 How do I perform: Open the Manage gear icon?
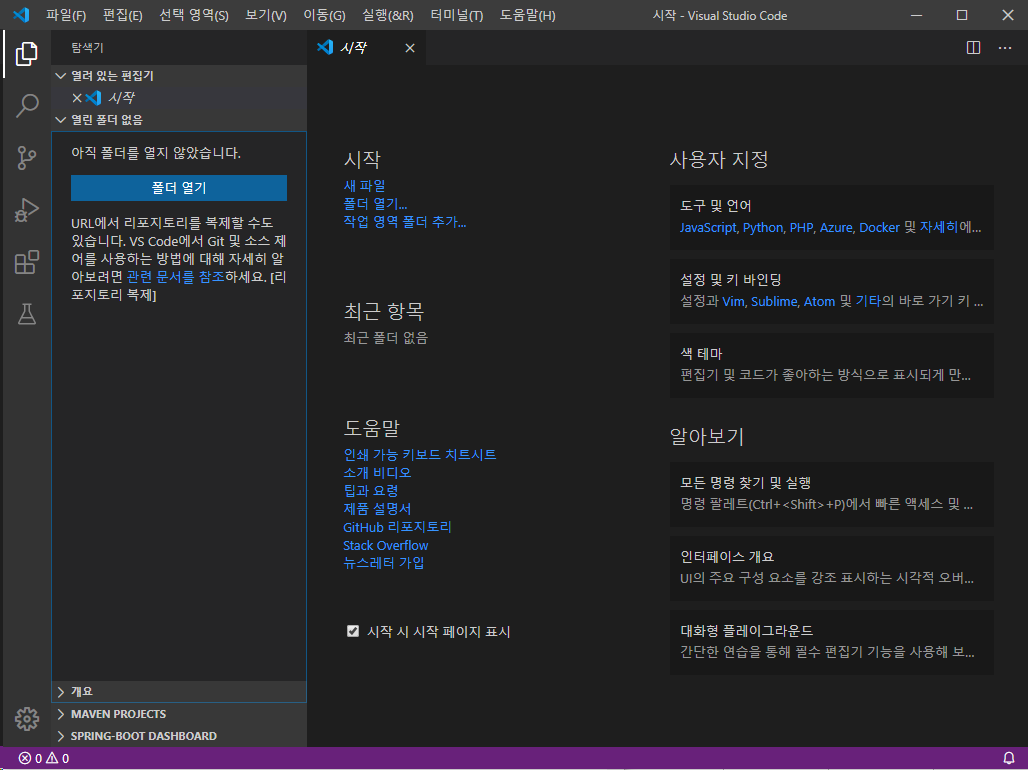pos(26,719)
